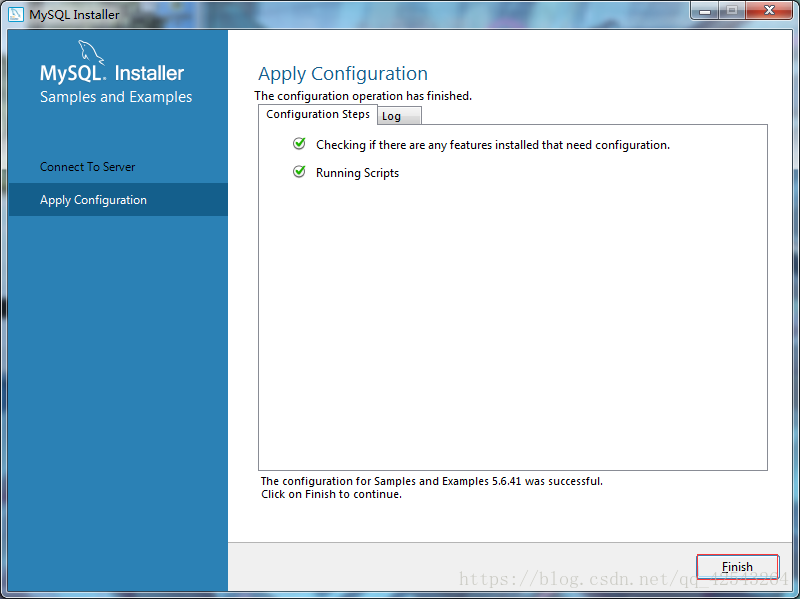The width and height of the screenshot is (800, 599).
Task: Click the Finish button
Action: 737,566
